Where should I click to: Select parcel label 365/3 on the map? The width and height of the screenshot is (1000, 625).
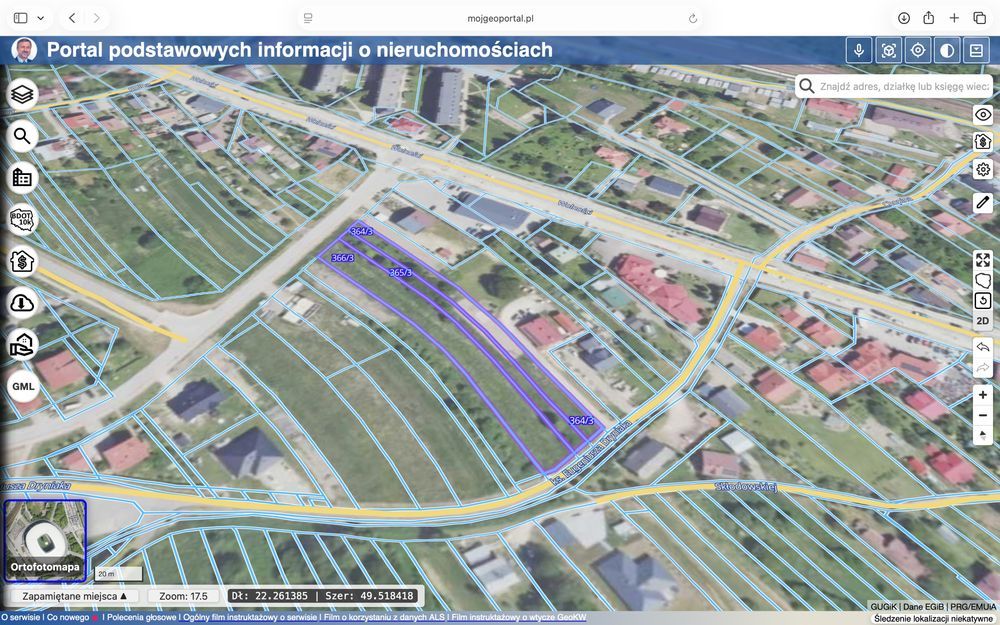(x=401, y=272)
